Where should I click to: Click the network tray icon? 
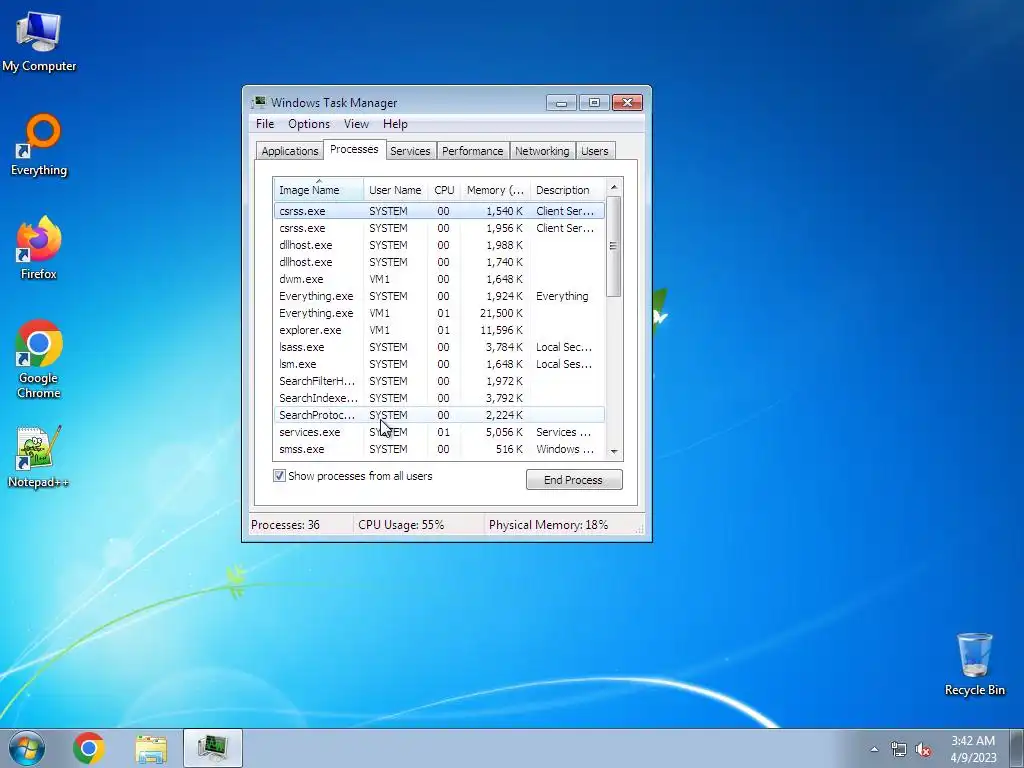click(899, 749)
